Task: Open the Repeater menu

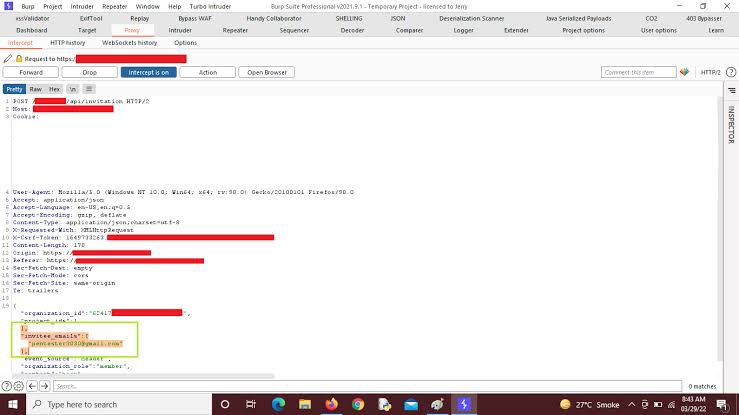Action: [115, 7]
